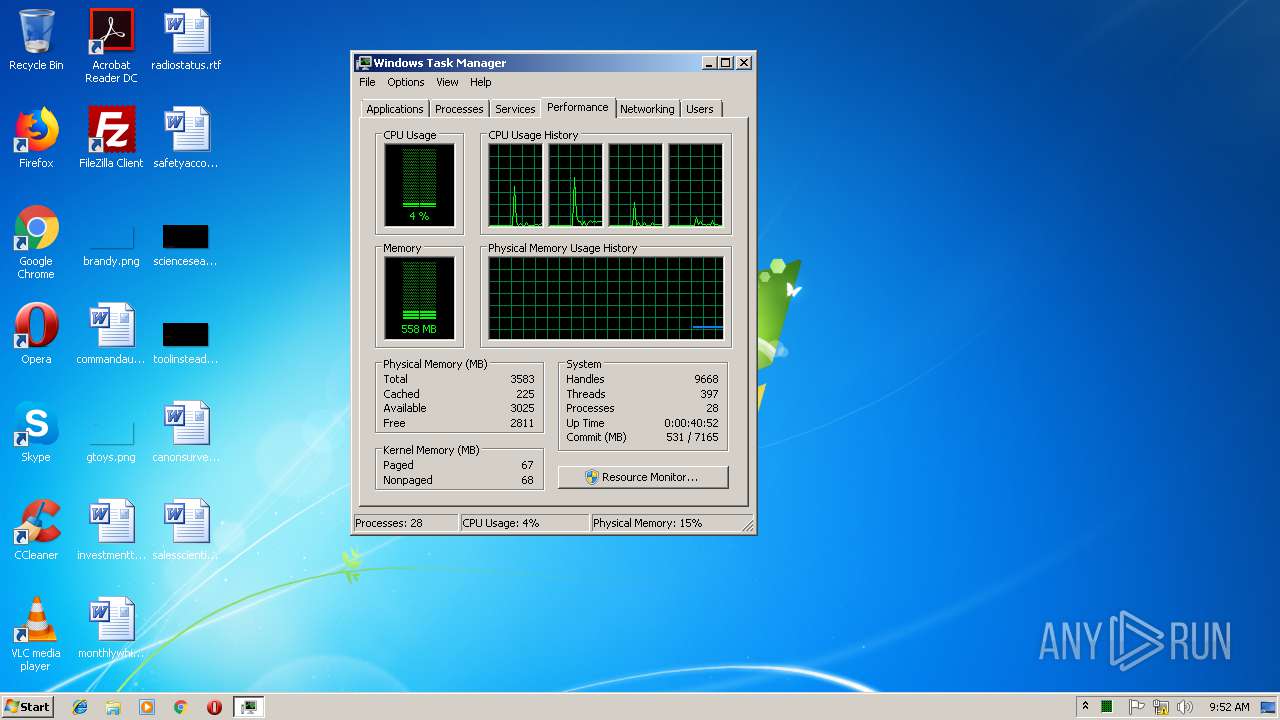Viewport: 1280px width, 720px height.
Task: Click the first CPU Usage History graph
Action: coord(515,185)
